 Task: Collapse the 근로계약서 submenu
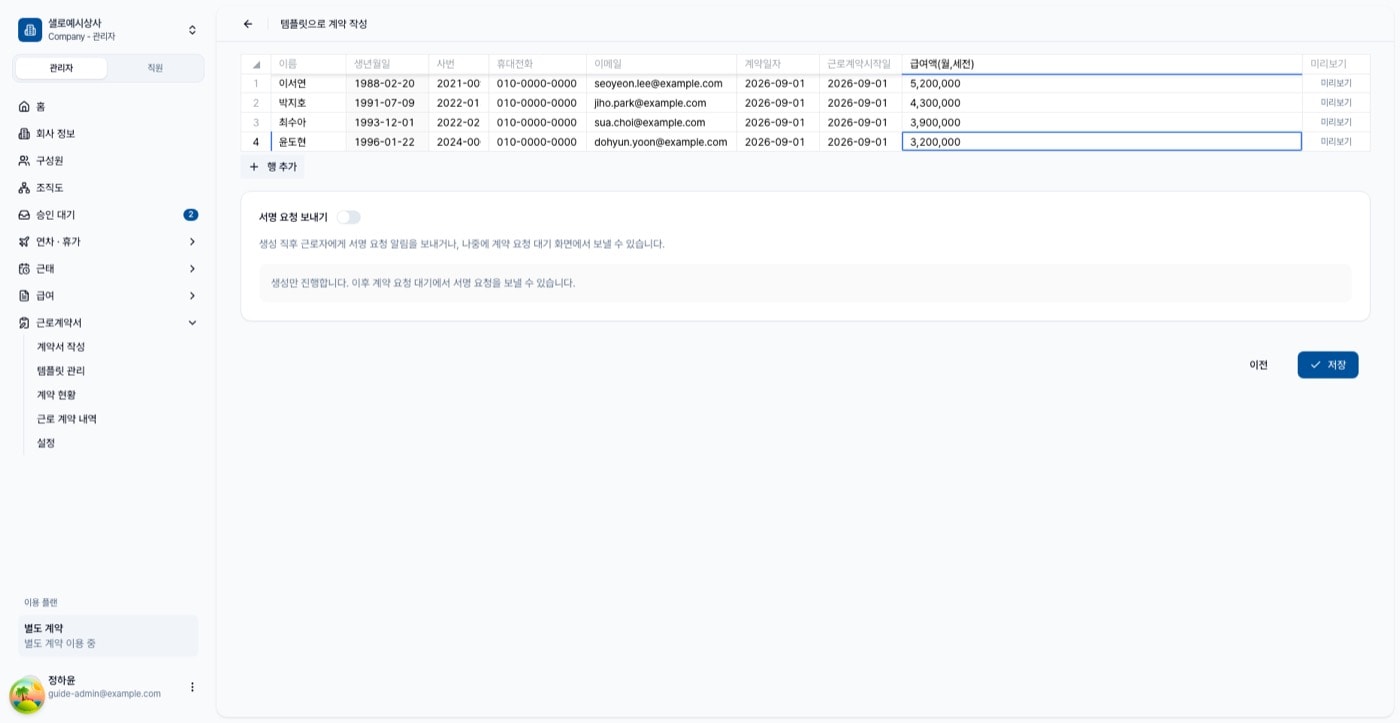click(192, 322)
